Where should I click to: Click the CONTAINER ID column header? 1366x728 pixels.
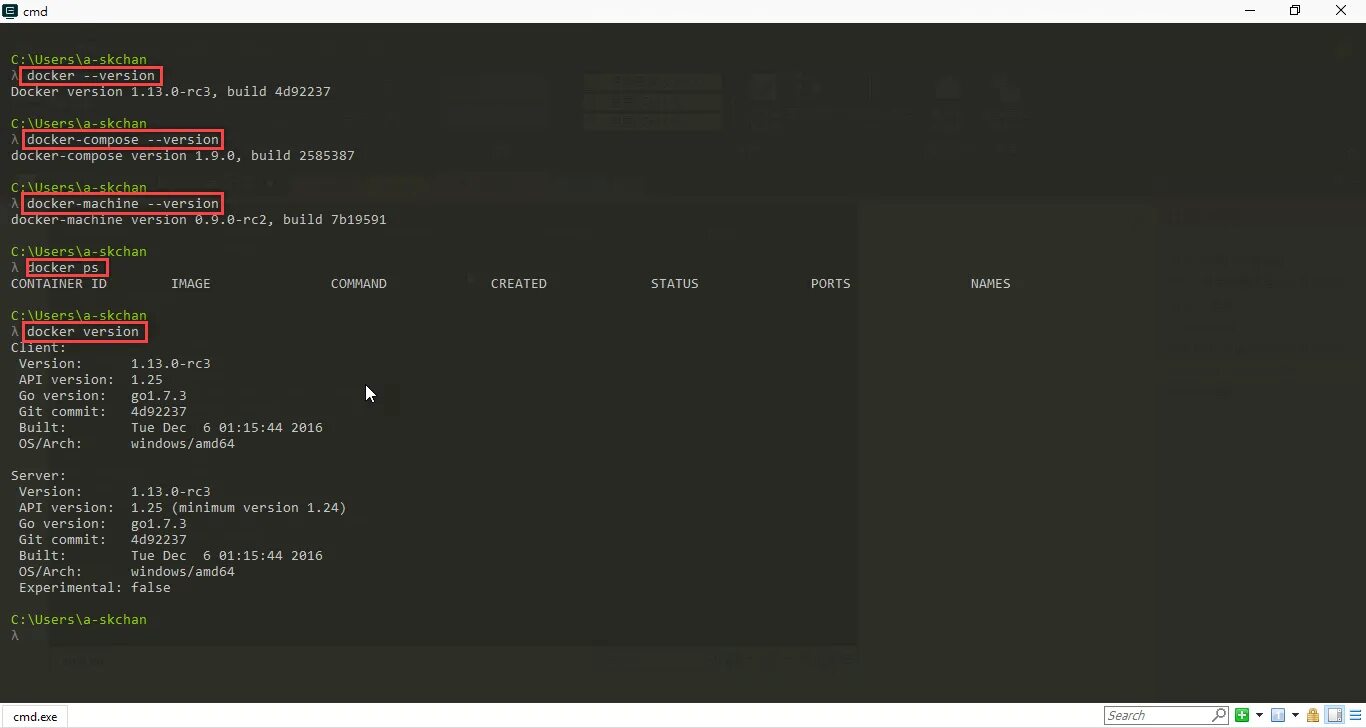point(59,284)
